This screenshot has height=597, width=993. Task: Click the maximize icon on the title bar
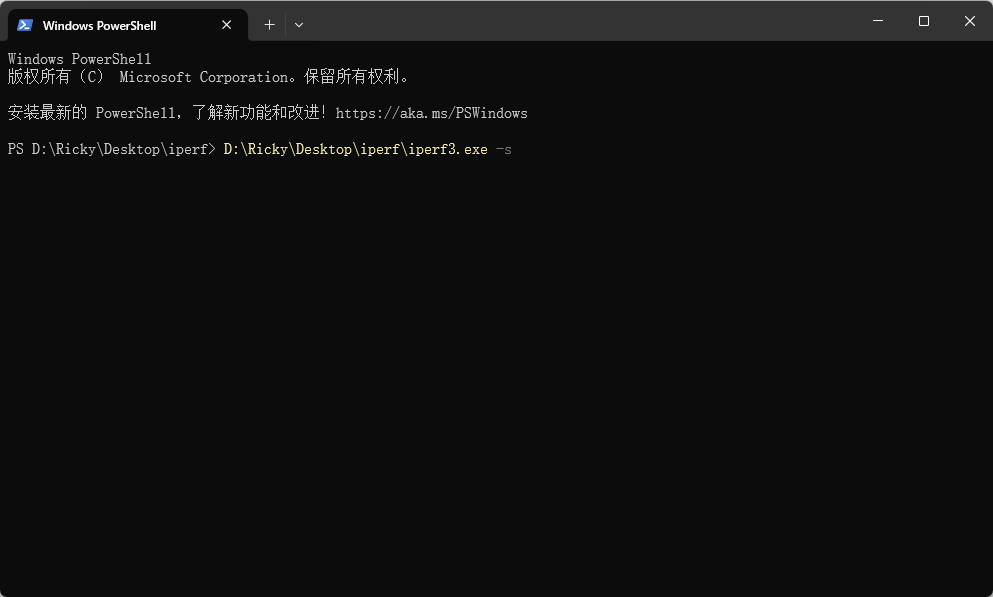(x=923, y=20)
